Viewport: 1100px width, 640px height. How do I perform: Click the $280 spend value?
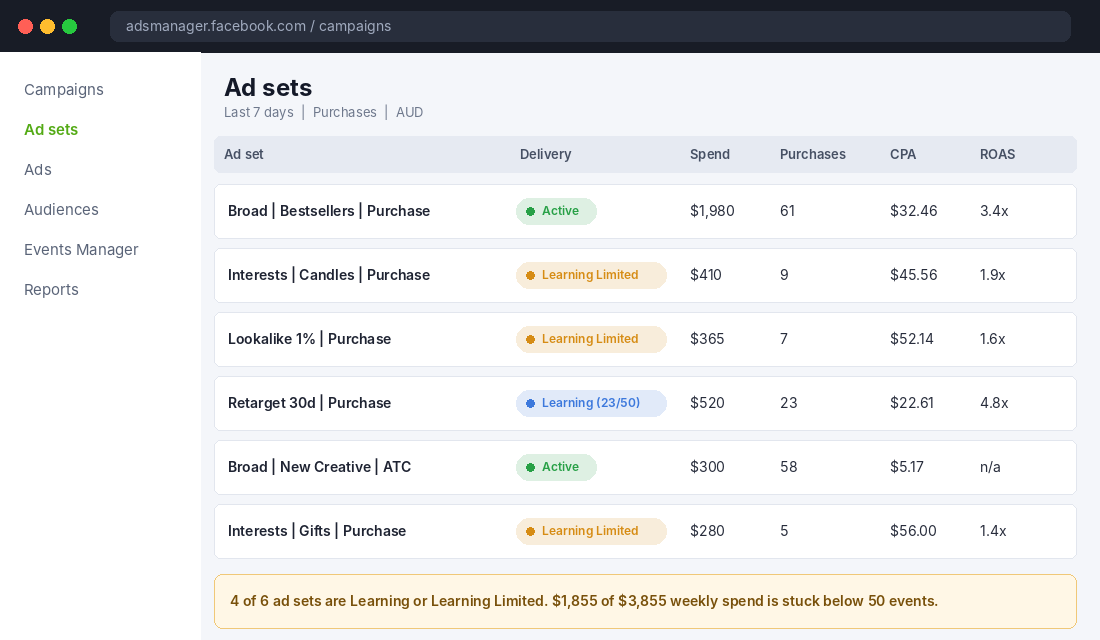pos(707,531)
